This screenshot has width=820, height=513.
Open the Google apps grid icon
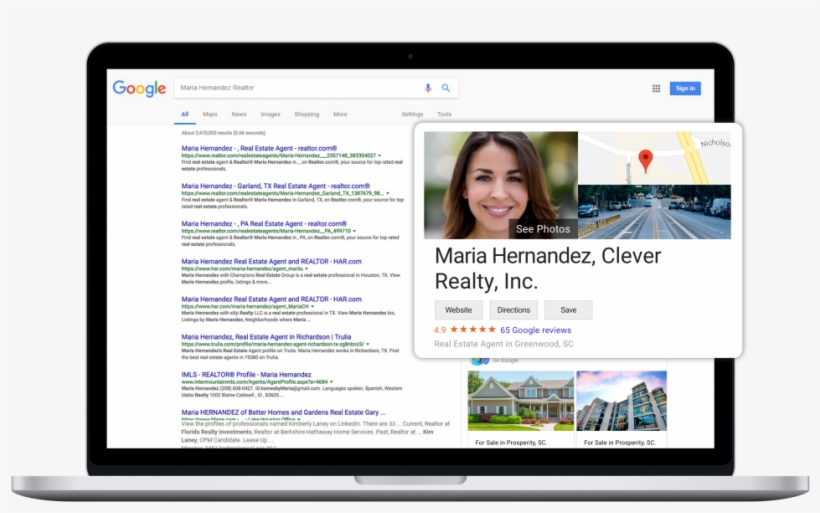coord(656,88)
